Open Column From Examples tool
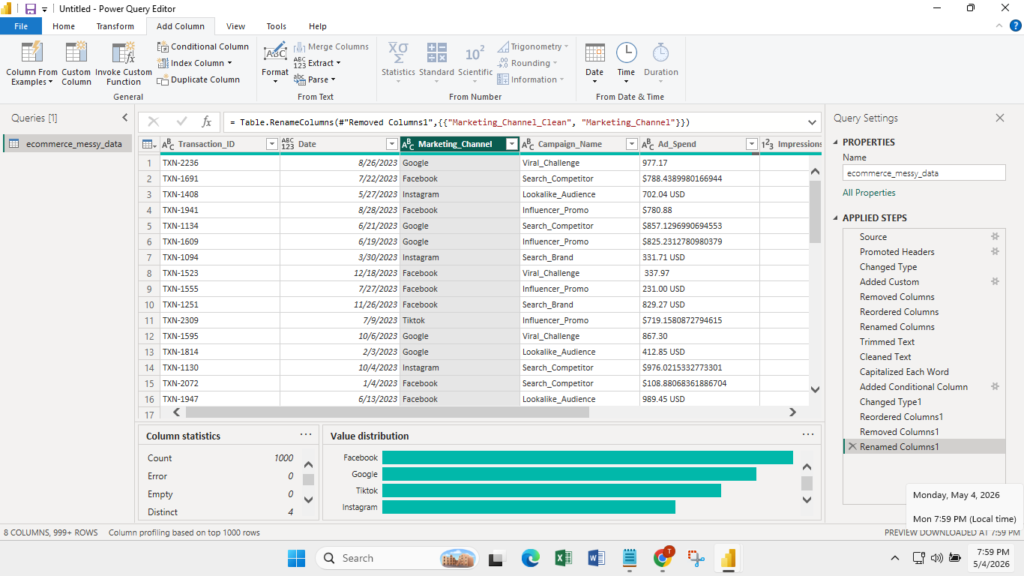This screenshot has width=1024, height=576. click(x=31, y=63)
